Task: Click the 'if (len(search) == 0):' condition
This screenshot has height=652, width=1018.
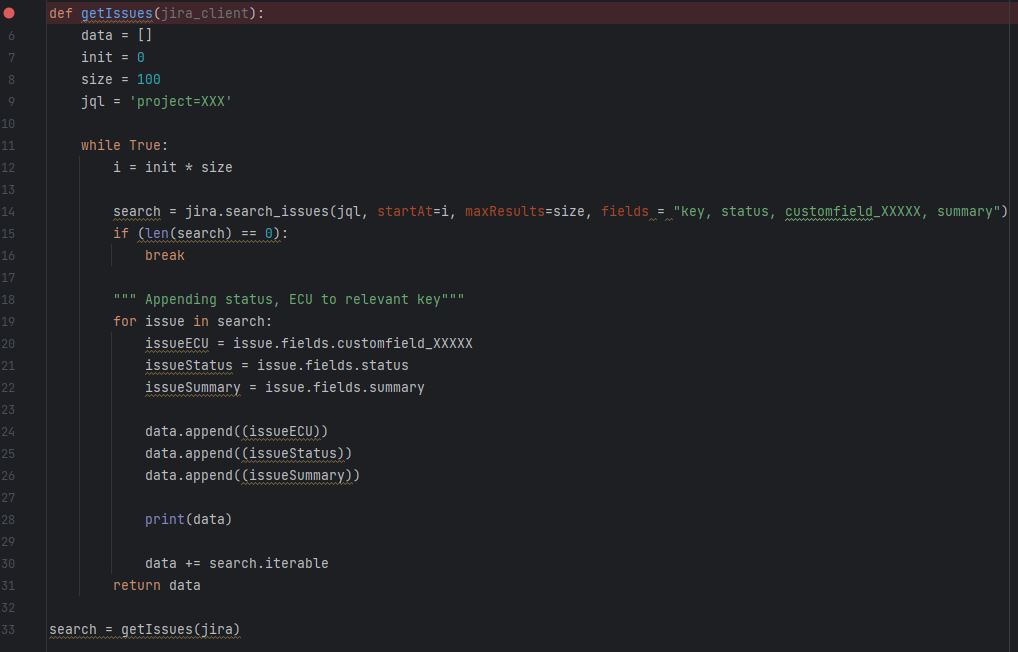Action: pyautogui.click(x=201, y=234)
